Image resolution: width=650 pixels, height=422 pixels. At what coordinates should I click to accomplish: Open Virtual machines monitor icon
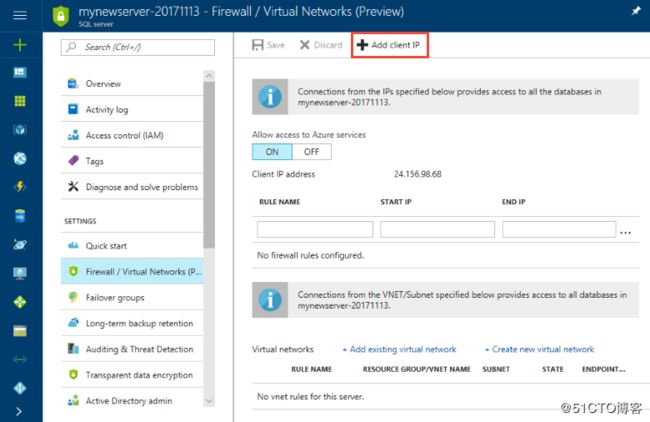20,273
